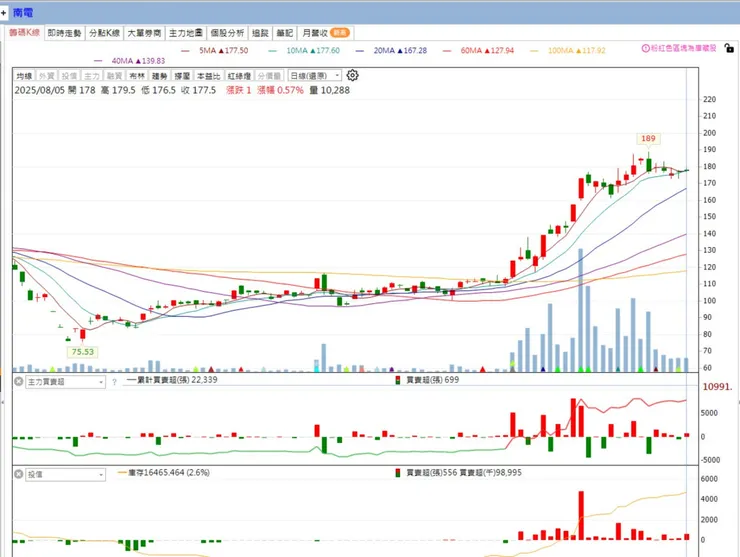
Task: Open the 日線(還原) period dropdown
Action: click(314, 76)
